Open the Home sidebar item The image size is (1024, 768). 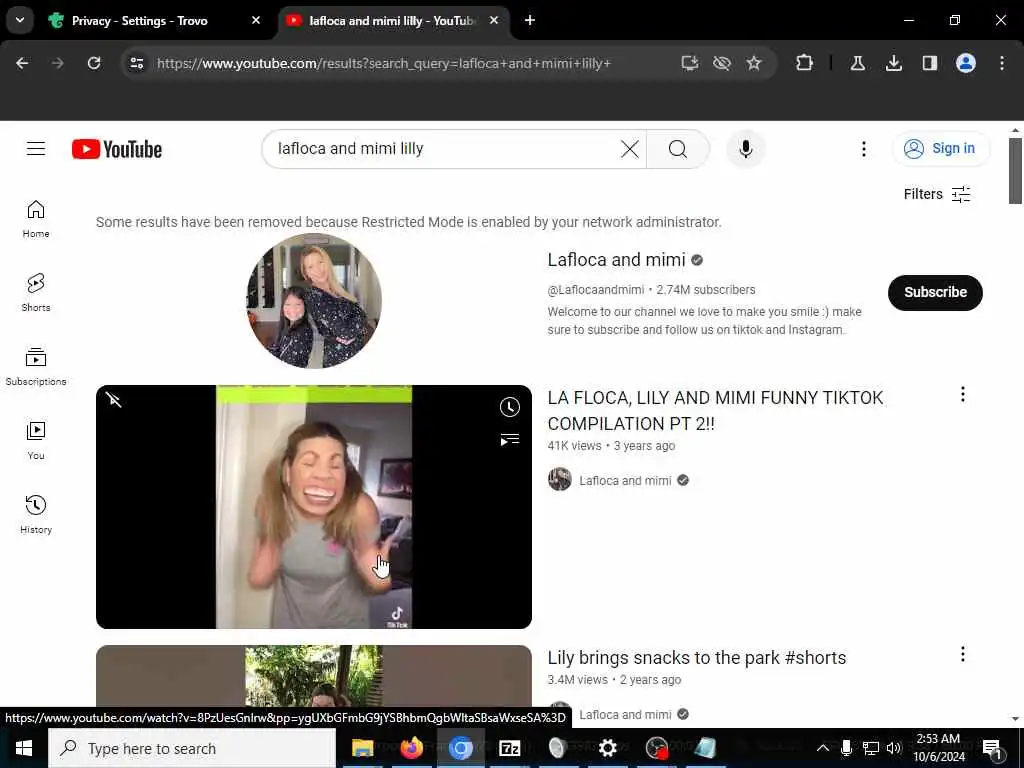[x=36, y=219]
